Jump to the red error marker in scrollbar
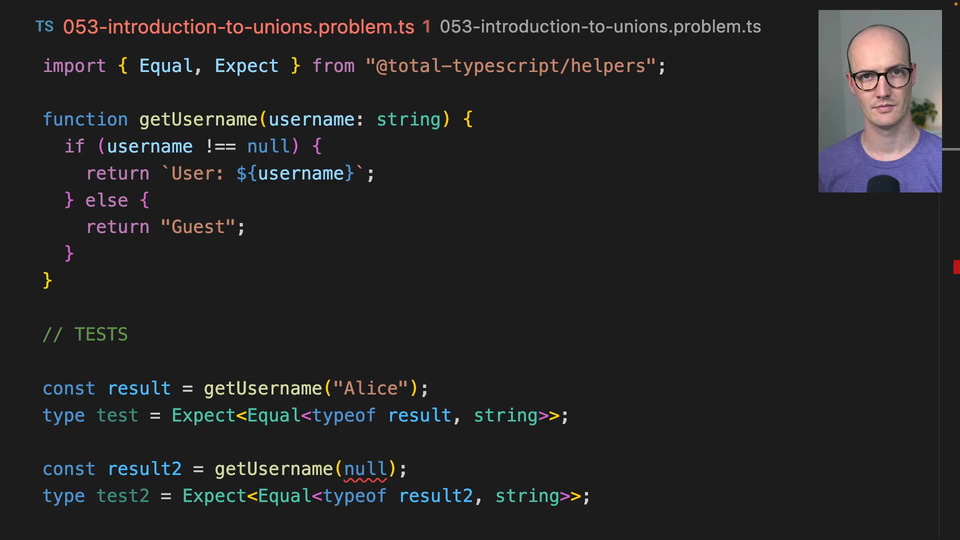Screen dimensions: 960x540 point(956,266)
